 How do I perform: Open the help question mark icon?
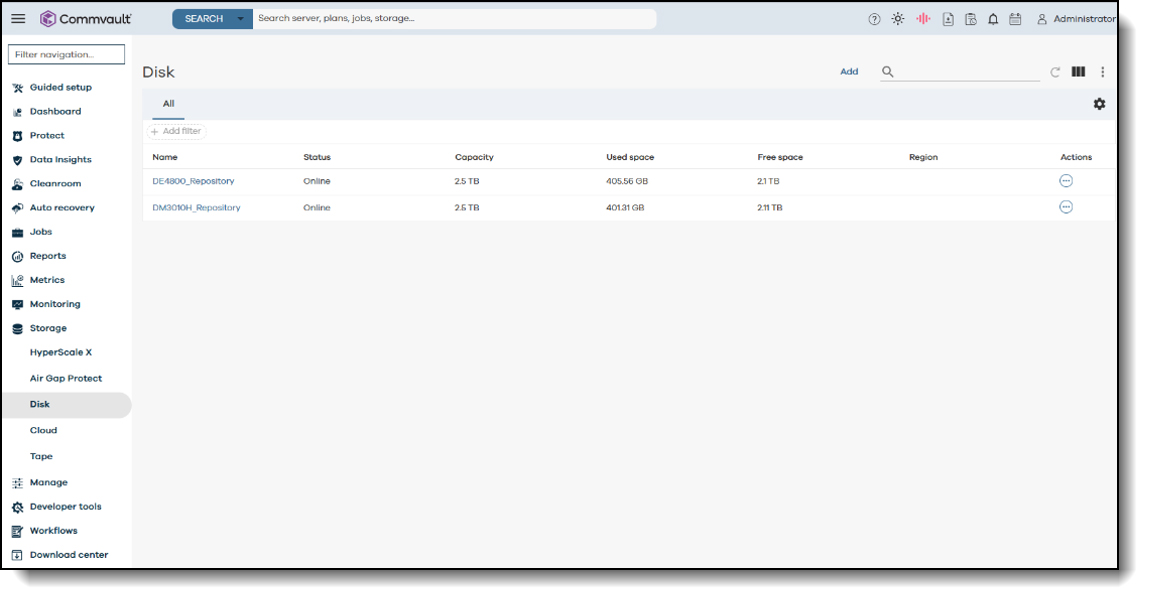tap(874, 19)
